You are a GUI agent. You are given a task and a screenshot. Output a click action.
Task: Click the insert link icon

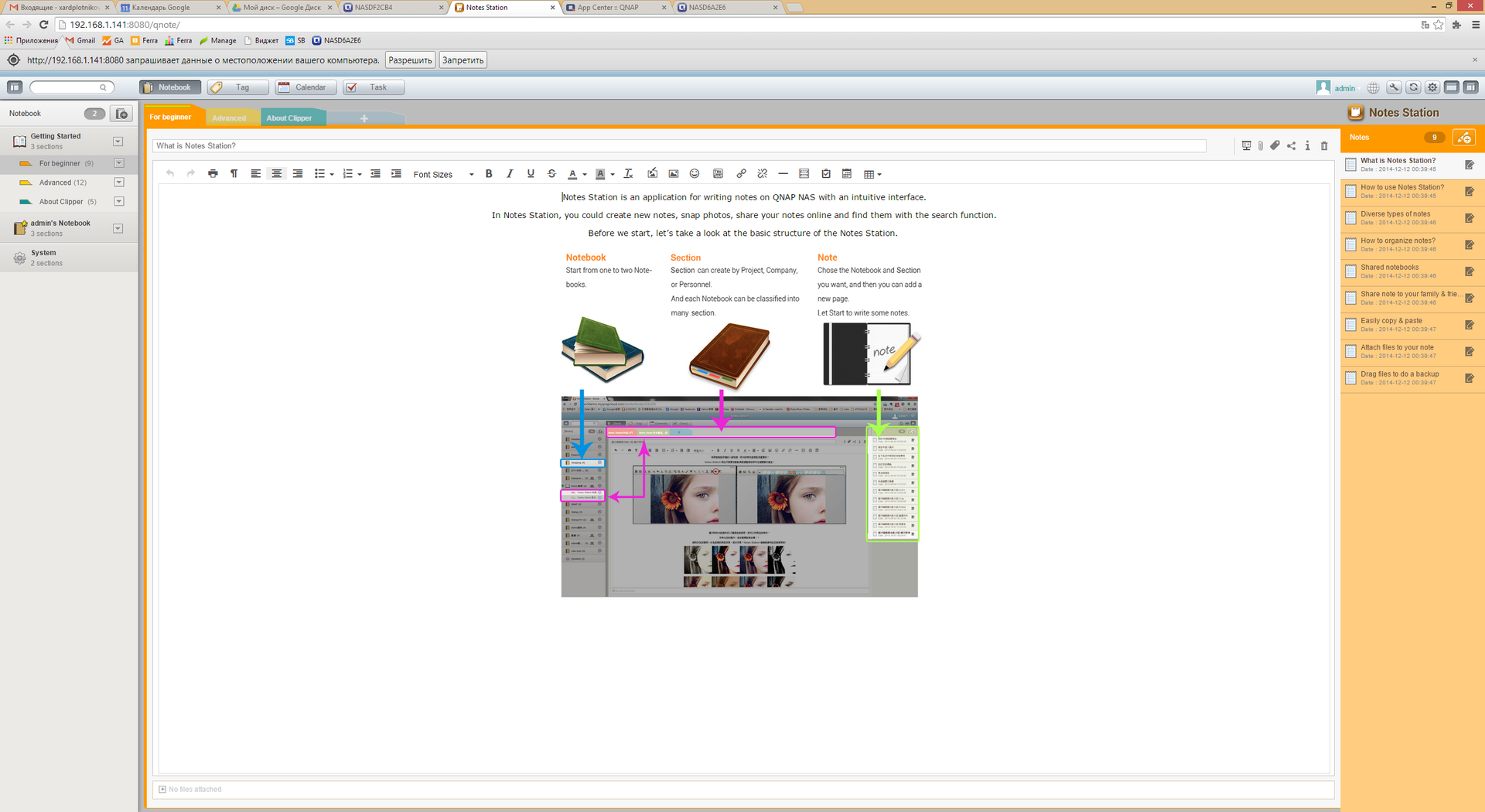coord(741,174)
